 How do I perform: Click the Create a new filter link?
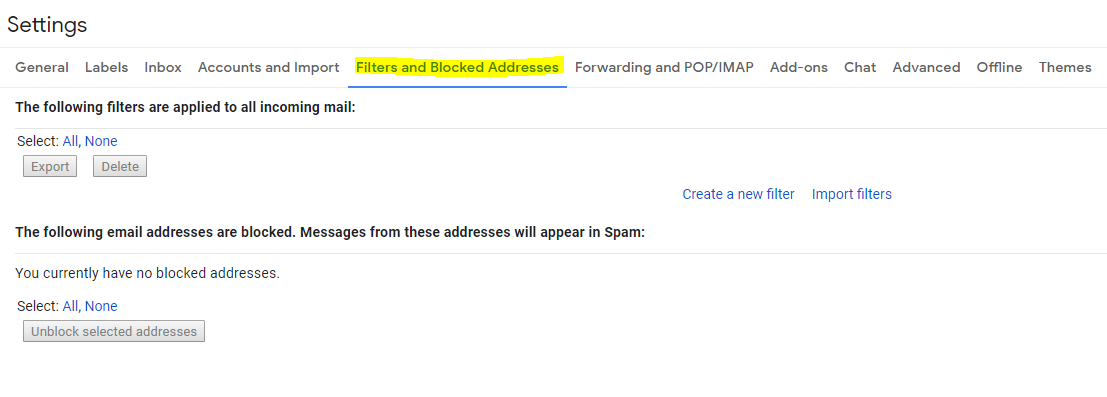point(738,194)
